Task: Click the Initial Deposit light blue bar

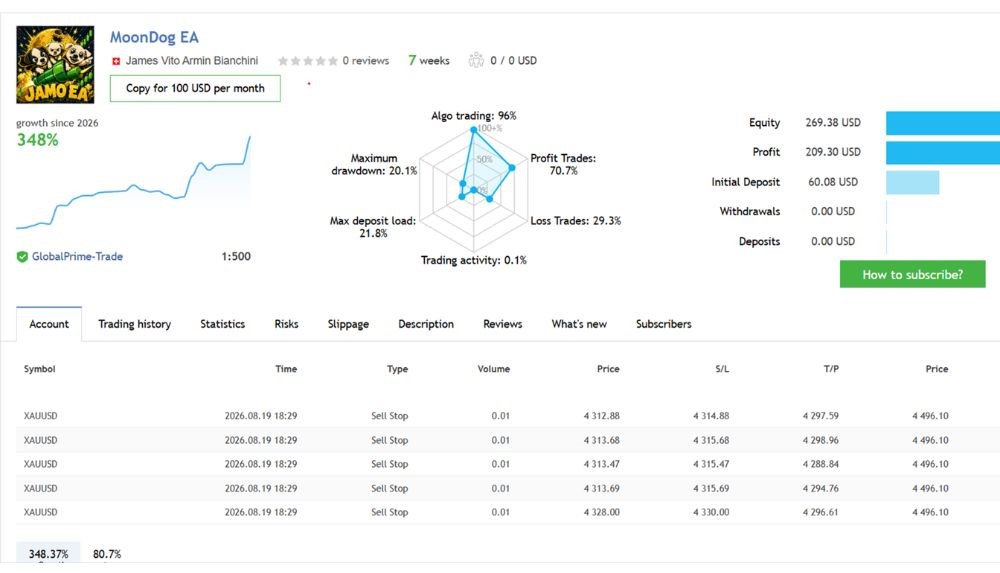Action: pos(913,182)
